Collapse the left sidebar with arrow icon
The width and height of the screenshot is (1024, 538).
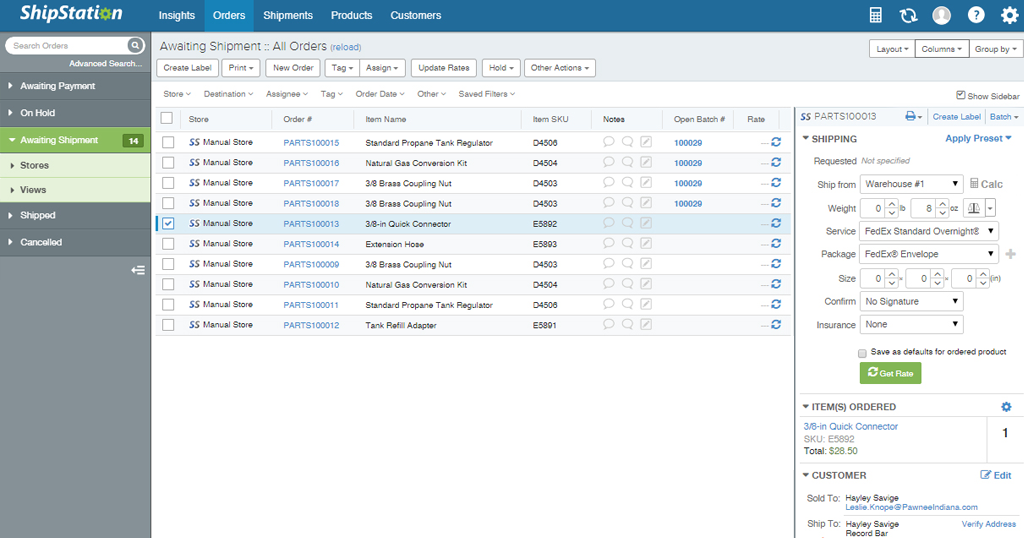coord(138,270)
